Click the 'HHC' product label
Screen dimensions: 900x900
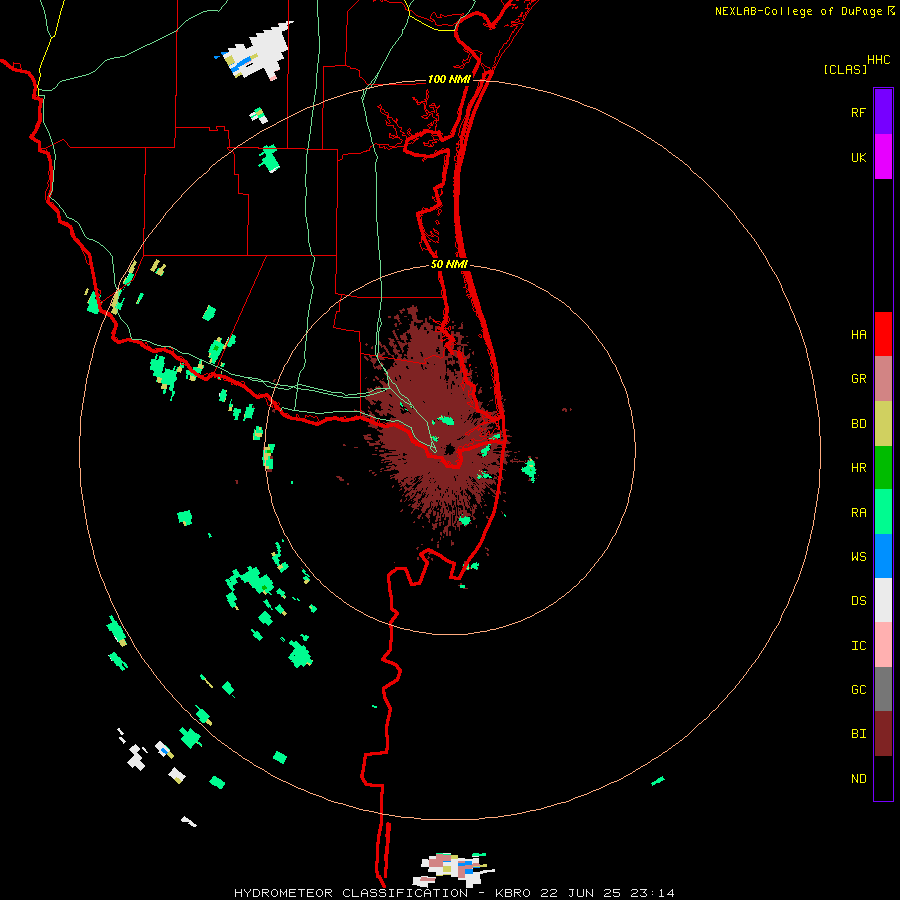click(x=879, y=60)
